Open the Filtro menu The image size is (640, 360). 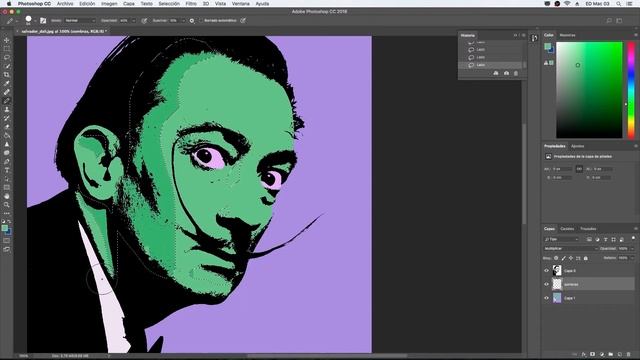coord(191,4)
